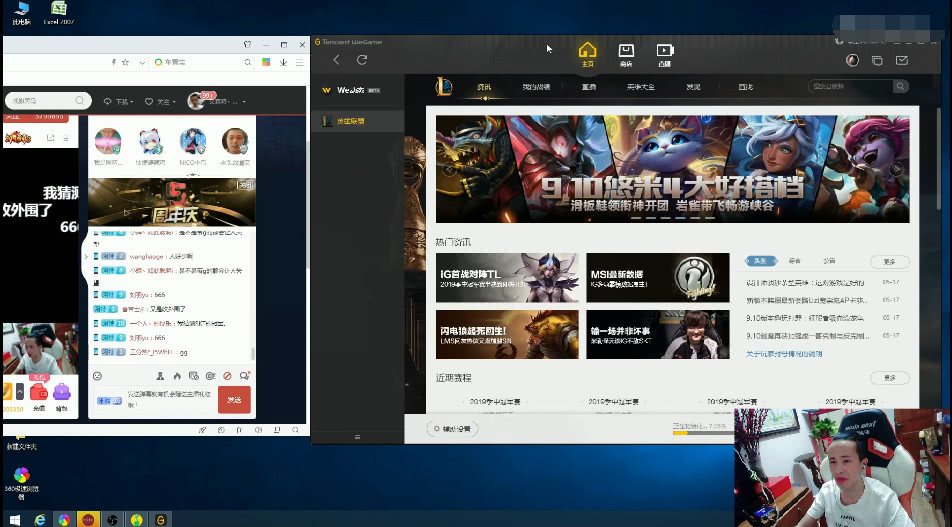Switch to the 公告 news category
The height and width of the screenshot is (527, 952).
point(829,261)
